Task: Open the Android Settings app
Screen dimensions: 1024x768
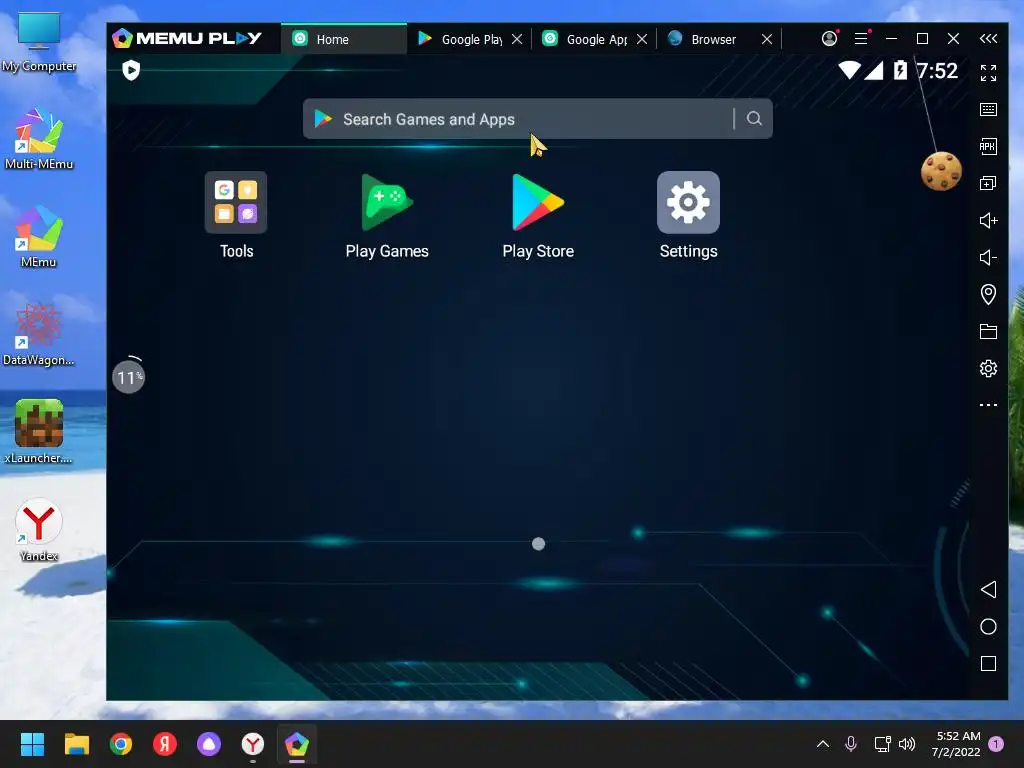Action: [x=688, y=203]
